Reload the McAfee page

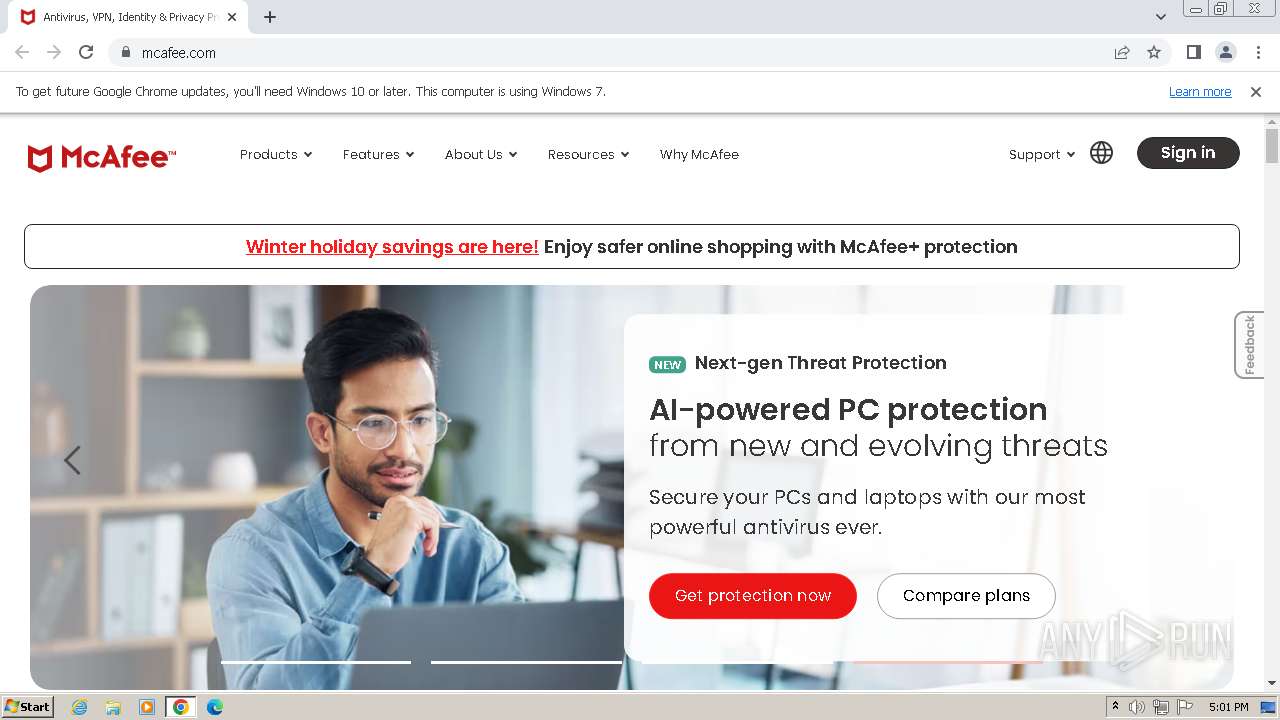[x=86, y=52]
